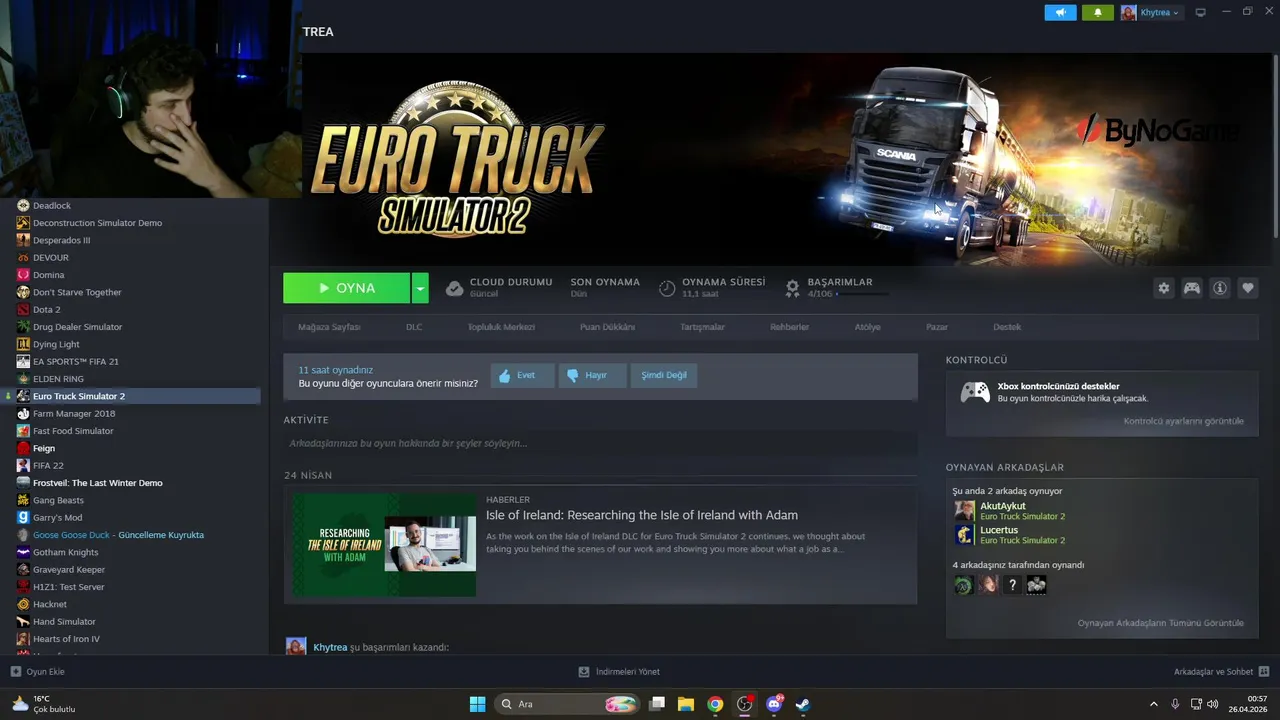Viewport: 1280px width, 720px height.
Task: Click the question mark friend avatar
Action: pos(1012,585)
